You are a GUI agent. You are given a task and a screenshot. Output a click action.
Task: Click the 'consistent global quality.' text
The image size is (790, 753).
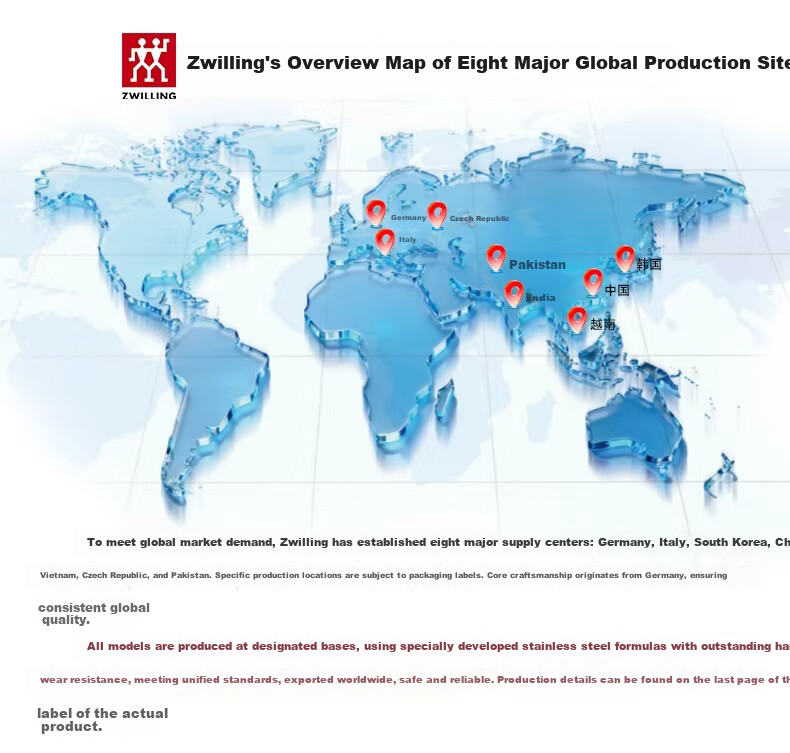click(x=94, y=613)
